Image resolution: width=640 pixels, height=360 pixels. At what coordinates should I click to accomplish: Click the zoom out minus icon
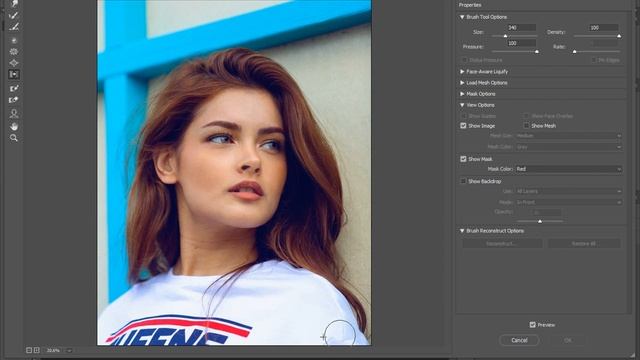pyautogui.click(x=29, y=350)
